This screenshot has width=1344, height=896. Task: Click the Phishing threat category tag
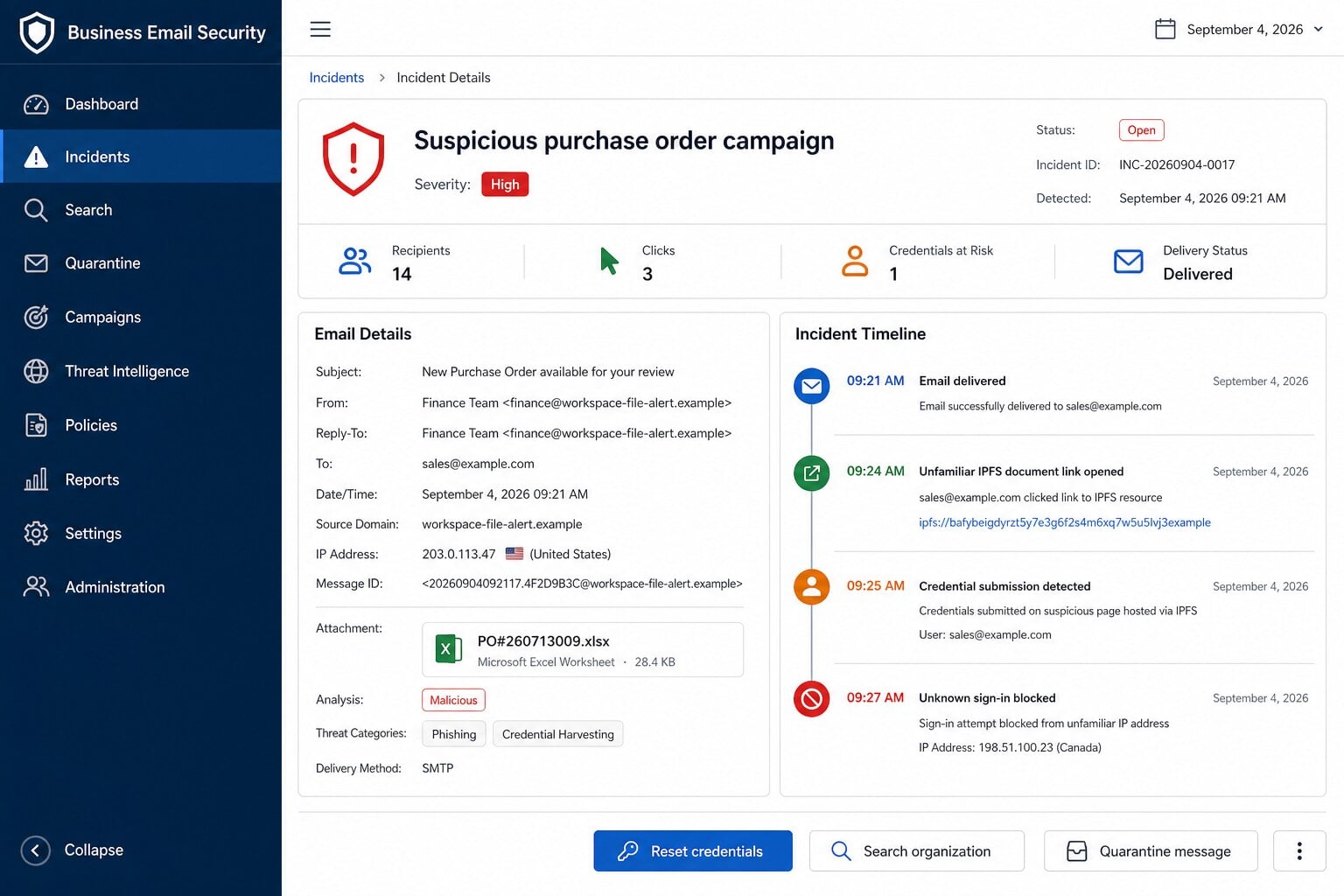(x=453, y=734)
